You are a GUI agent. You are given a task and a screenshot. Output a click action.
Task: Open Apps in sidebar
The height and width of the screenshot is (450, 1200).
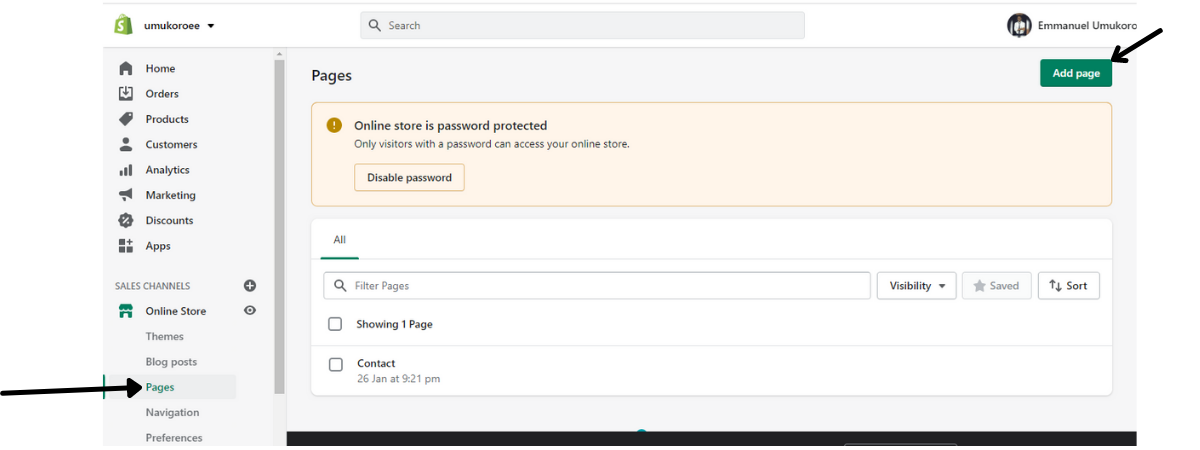pos(158,246)
